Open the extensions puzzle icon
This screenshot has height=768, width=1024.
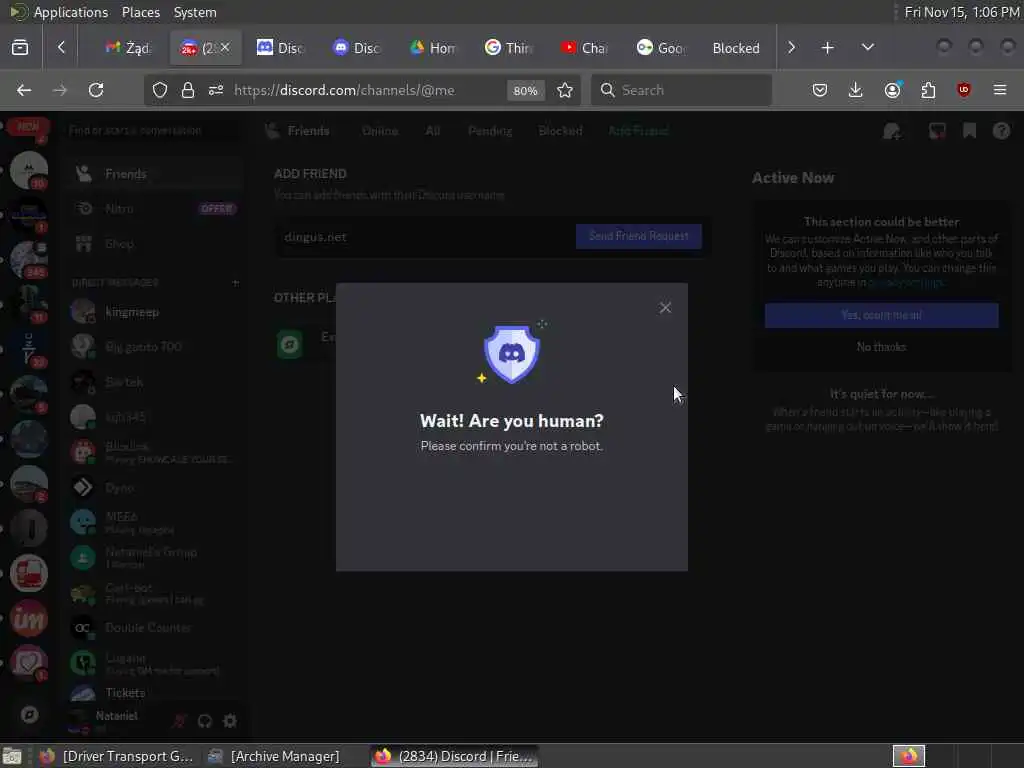click(928, 90)
